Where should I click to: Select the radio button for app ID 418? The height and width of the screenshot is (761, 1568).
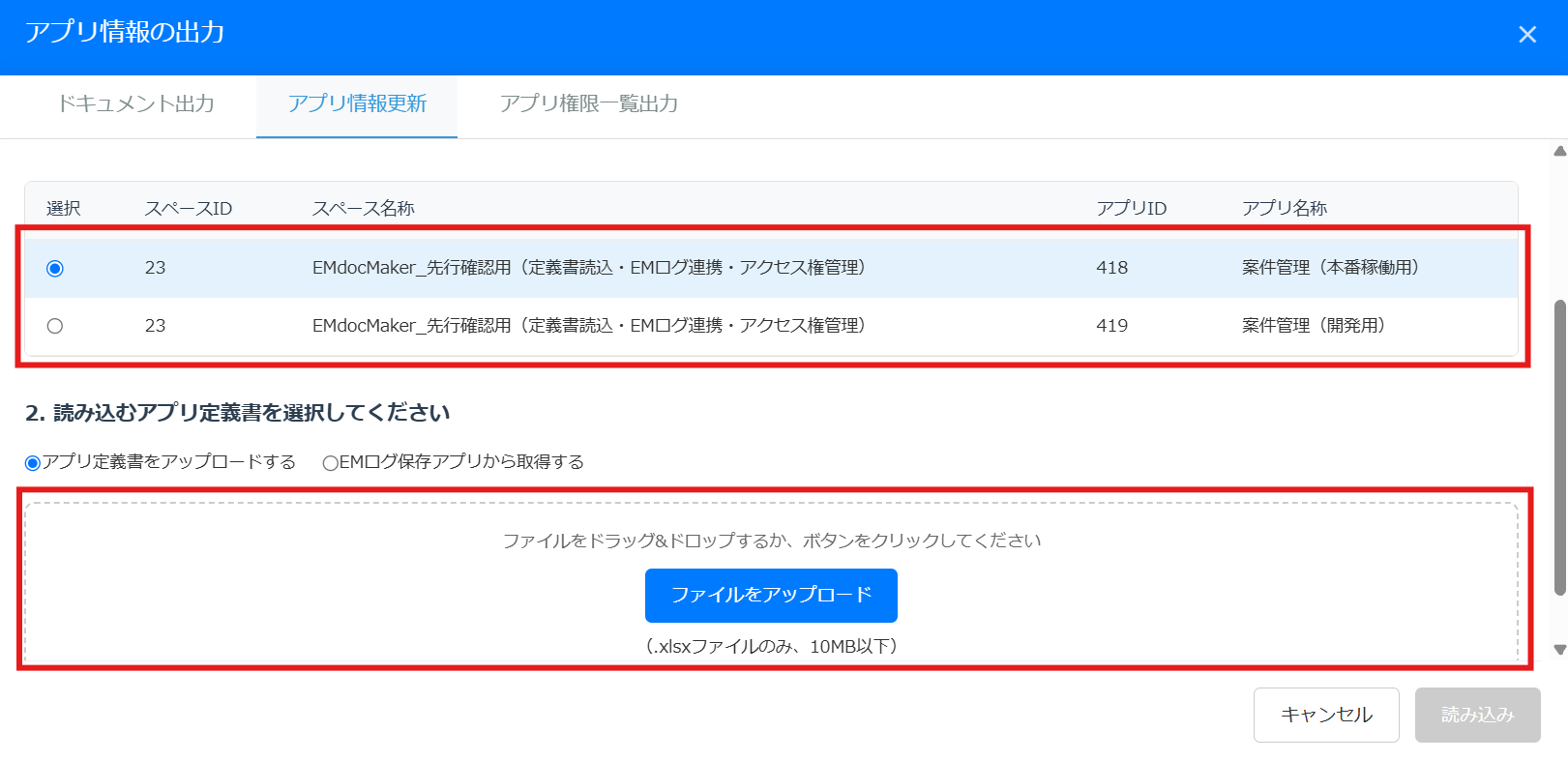coord(55,269)
